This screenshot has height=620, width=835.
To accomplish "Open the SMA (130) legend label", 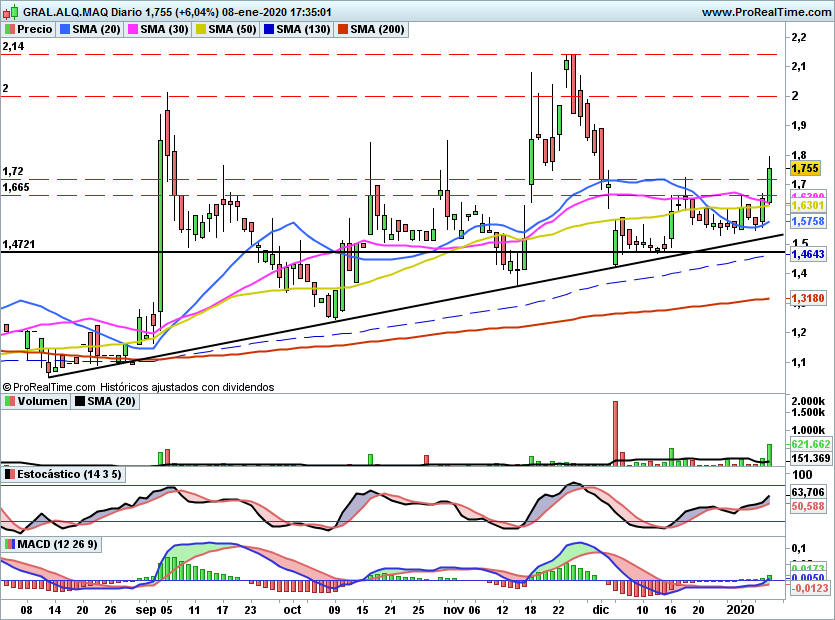I will pyautogui.click(x=302, y=30).
